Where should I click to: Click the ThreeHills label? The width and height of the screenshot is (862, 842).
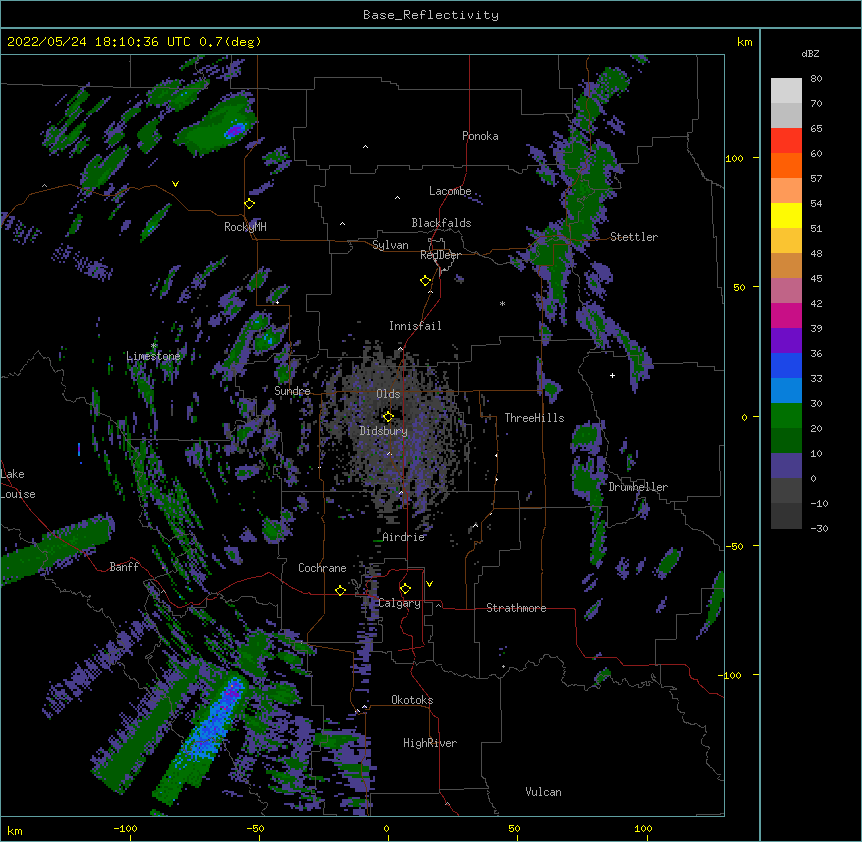(x=534, y=418)
